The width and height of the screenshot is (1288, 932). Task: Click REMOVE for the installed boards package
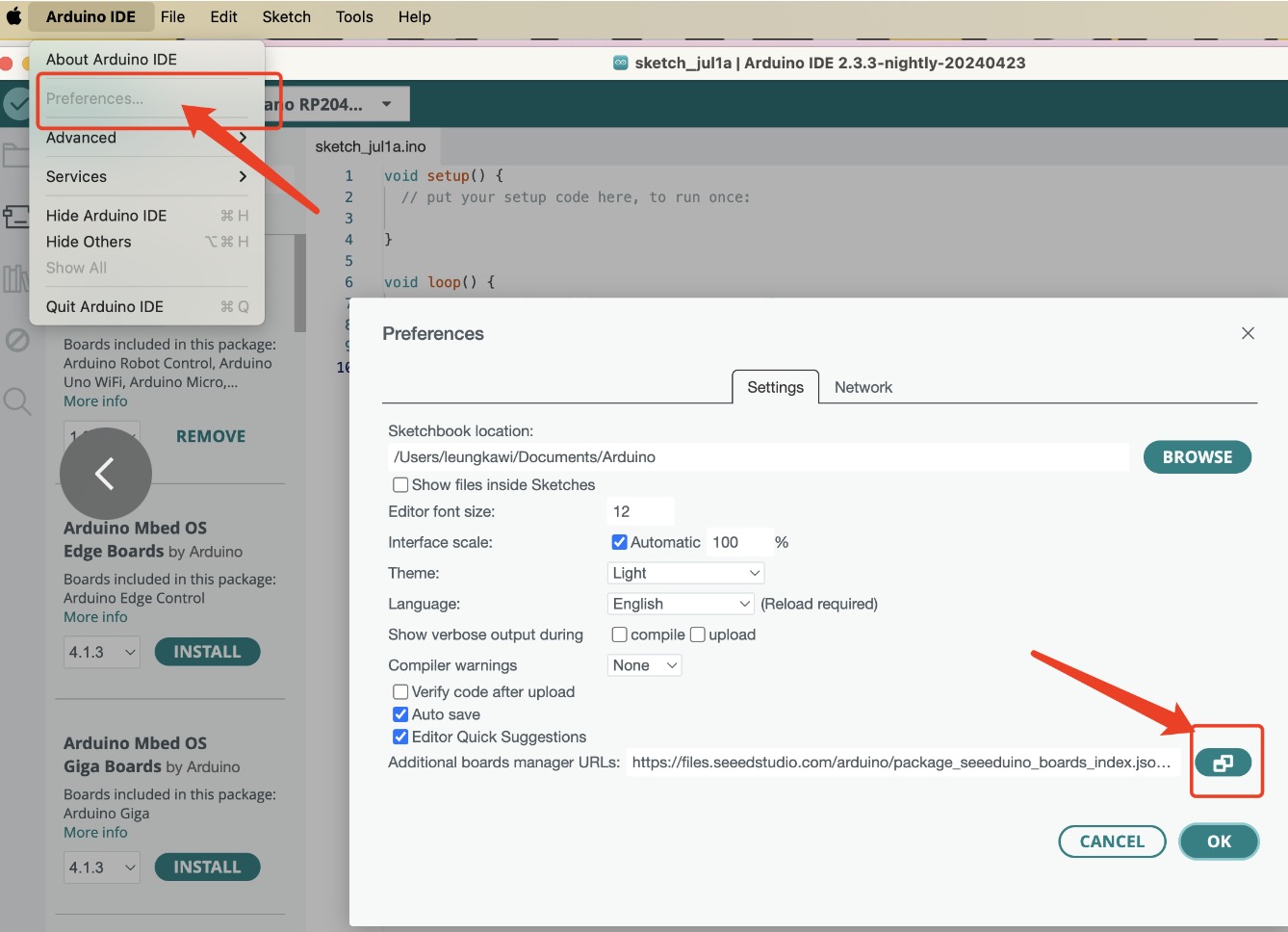pos(211,436)
